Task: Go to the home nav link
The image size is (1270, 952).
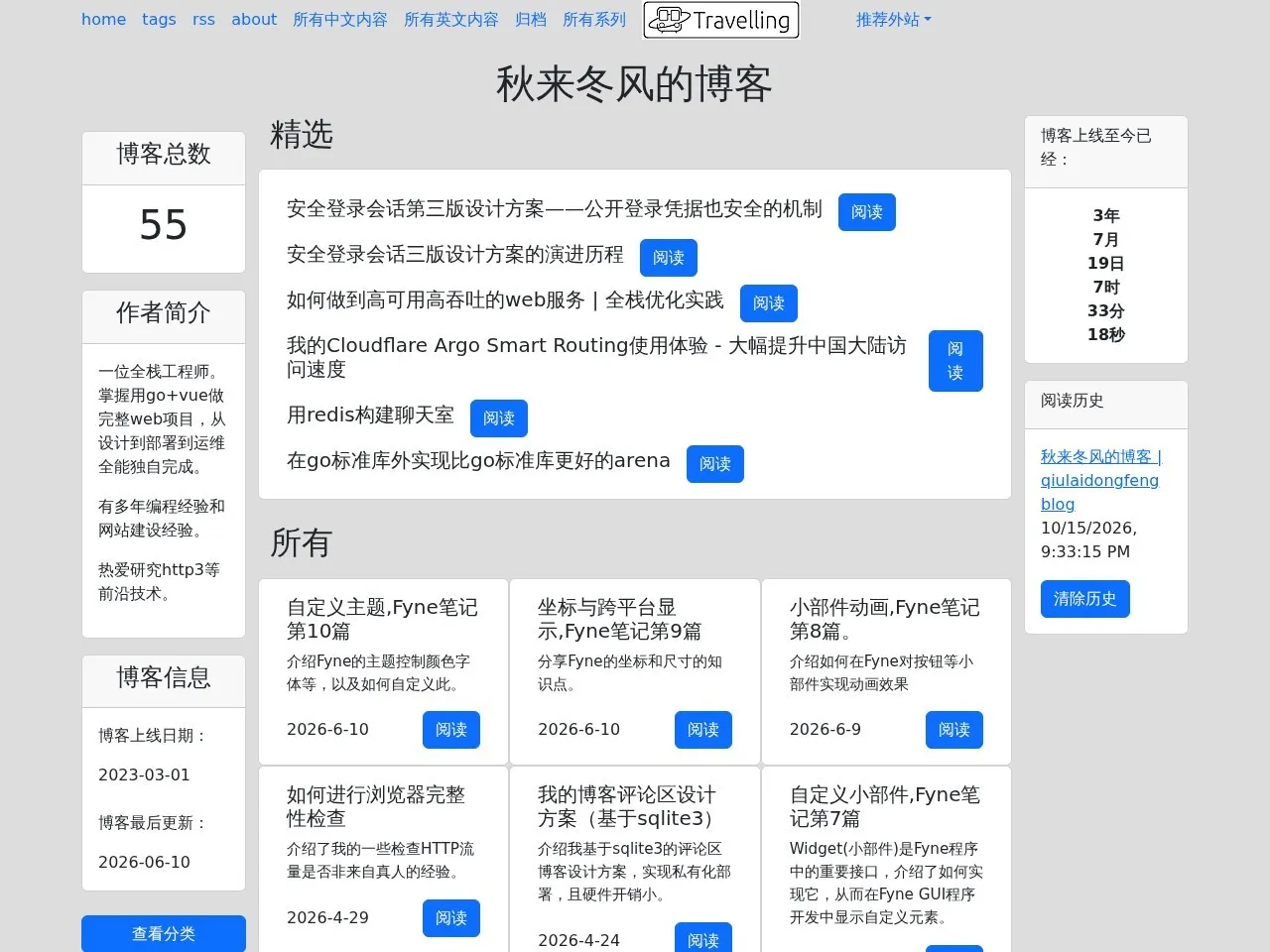Action: tap(103, 20)
